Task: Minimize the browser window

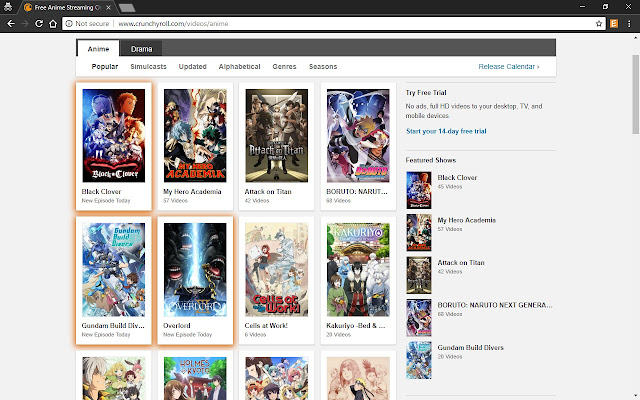Action: pyautogui.click(x=582, y=7)
